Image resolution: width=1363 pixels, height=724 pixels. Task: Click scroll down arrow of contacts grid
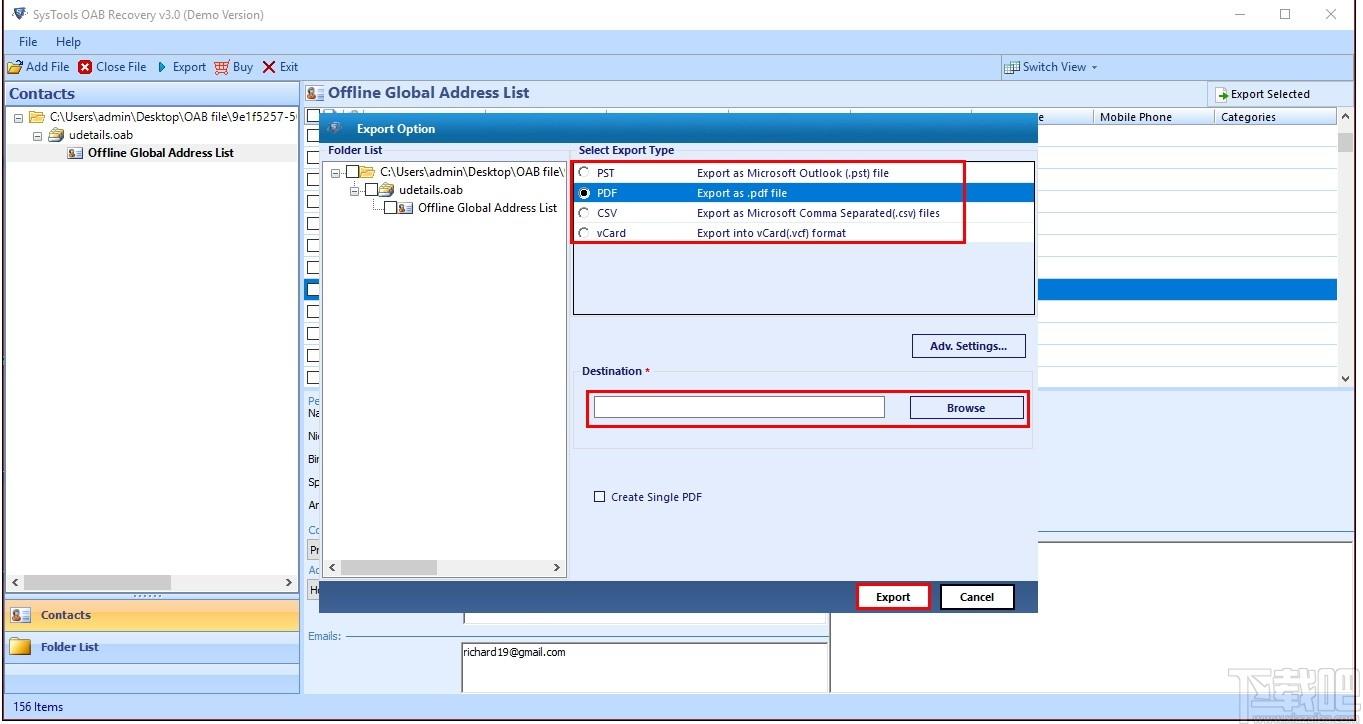1345,378
